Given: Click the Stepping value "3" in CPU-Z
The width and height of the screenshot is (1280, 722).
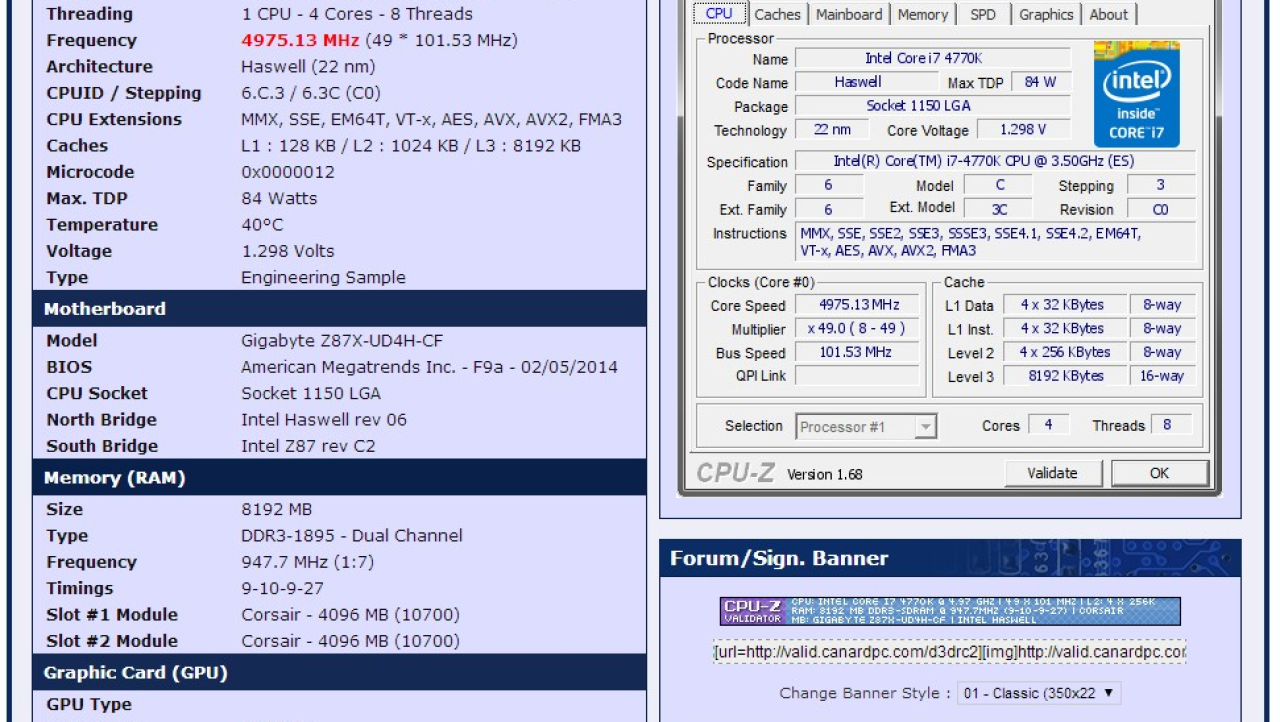Looking at the screenshot, I should point(1161,185).
